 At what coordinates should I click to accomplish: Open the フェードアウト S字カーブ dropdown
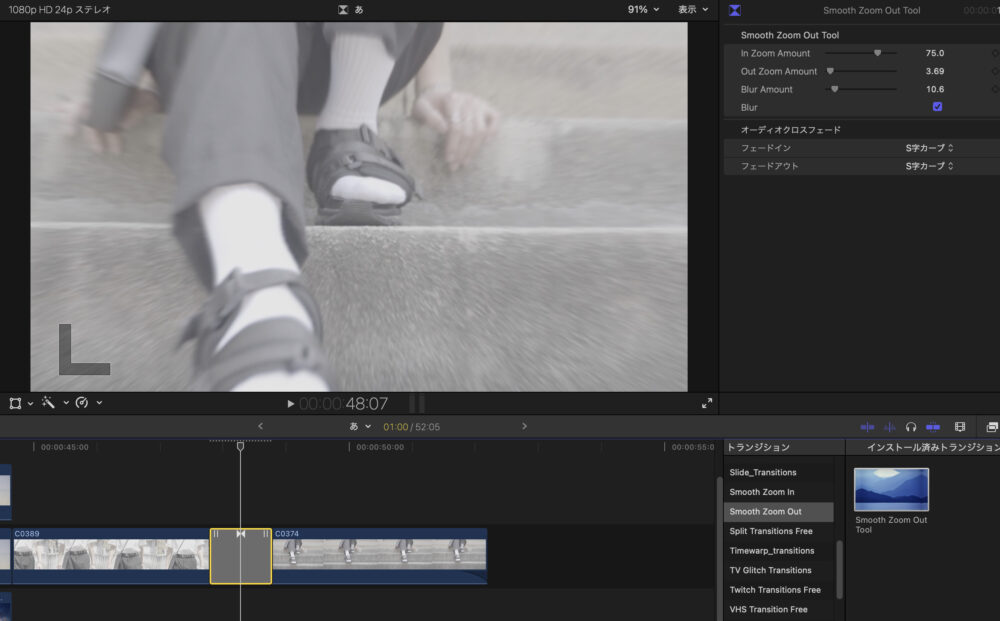(929, 166)
